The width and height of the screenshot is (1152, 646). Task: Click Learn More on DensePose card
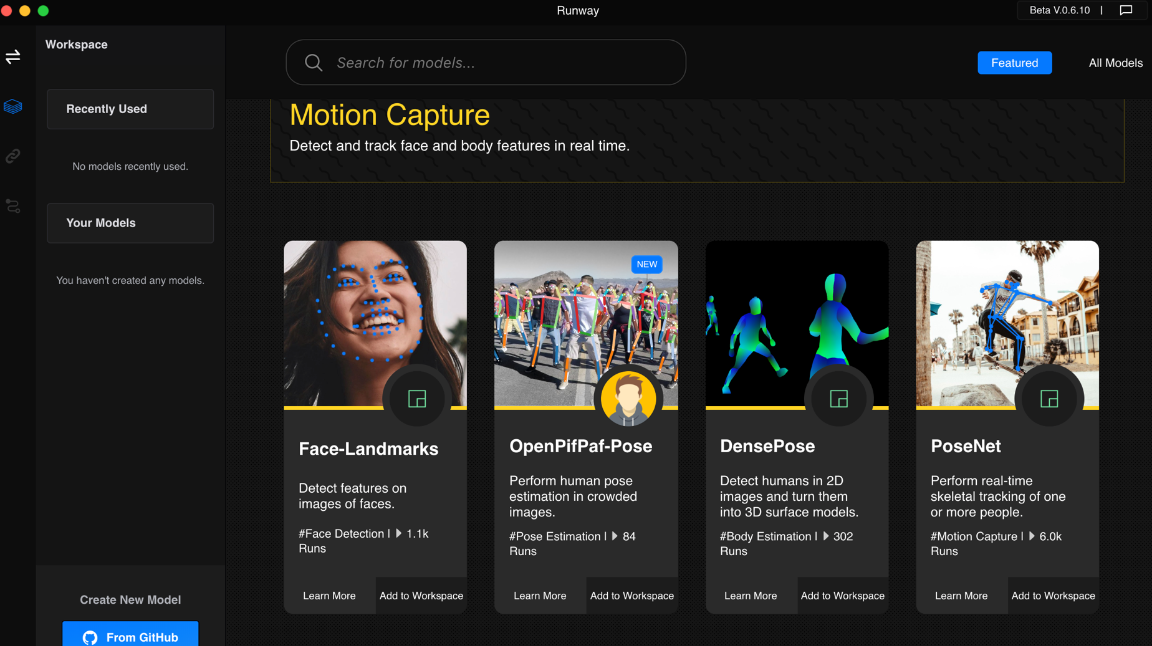[x=750, y=596]
